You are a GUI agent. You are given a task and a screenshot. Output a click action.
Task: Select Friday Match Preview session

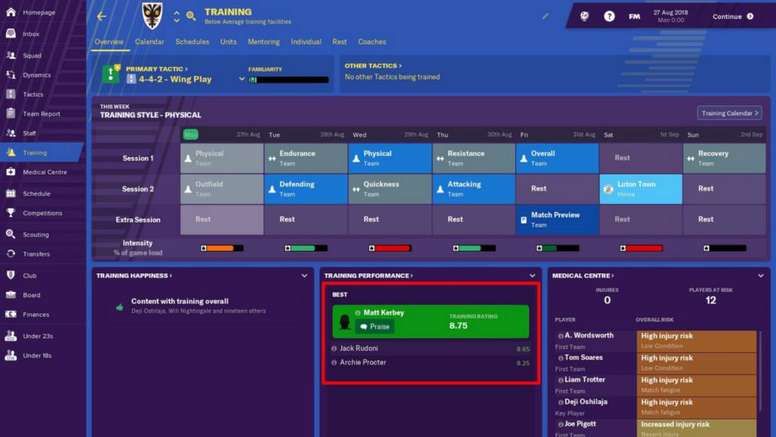pyautogui.click(x=557, y=220)
